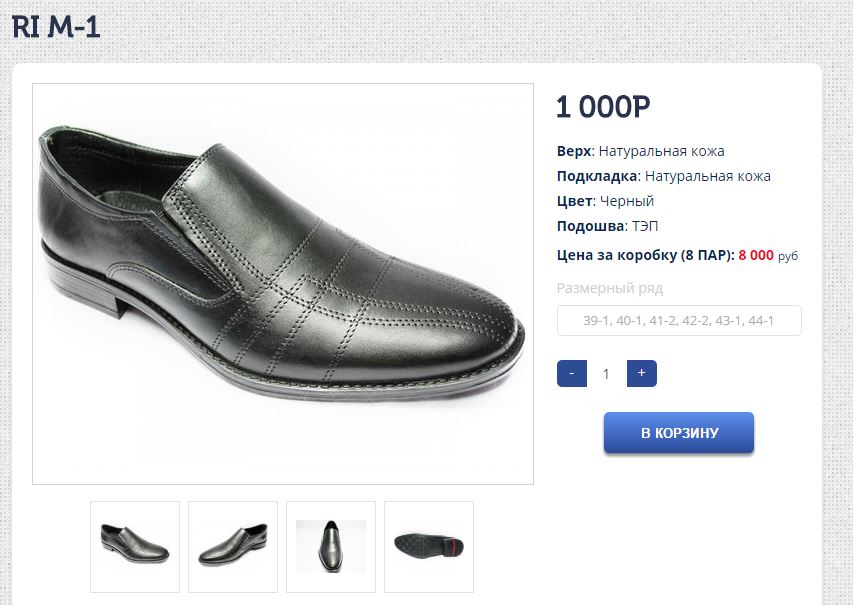The width and height of the screenshot is (853, 605).
Task: Click the Цвет: Черный line
Action: 605,201
